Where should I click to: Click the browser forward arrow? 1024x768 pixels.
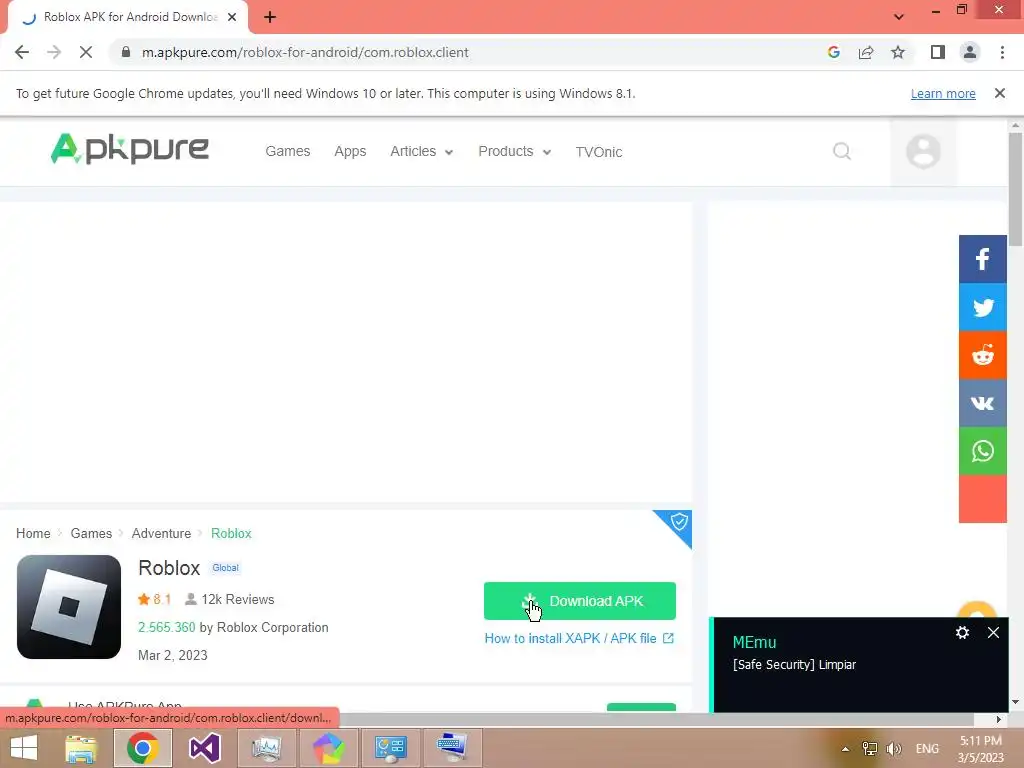pyautogui.click(x=54, y=52)
